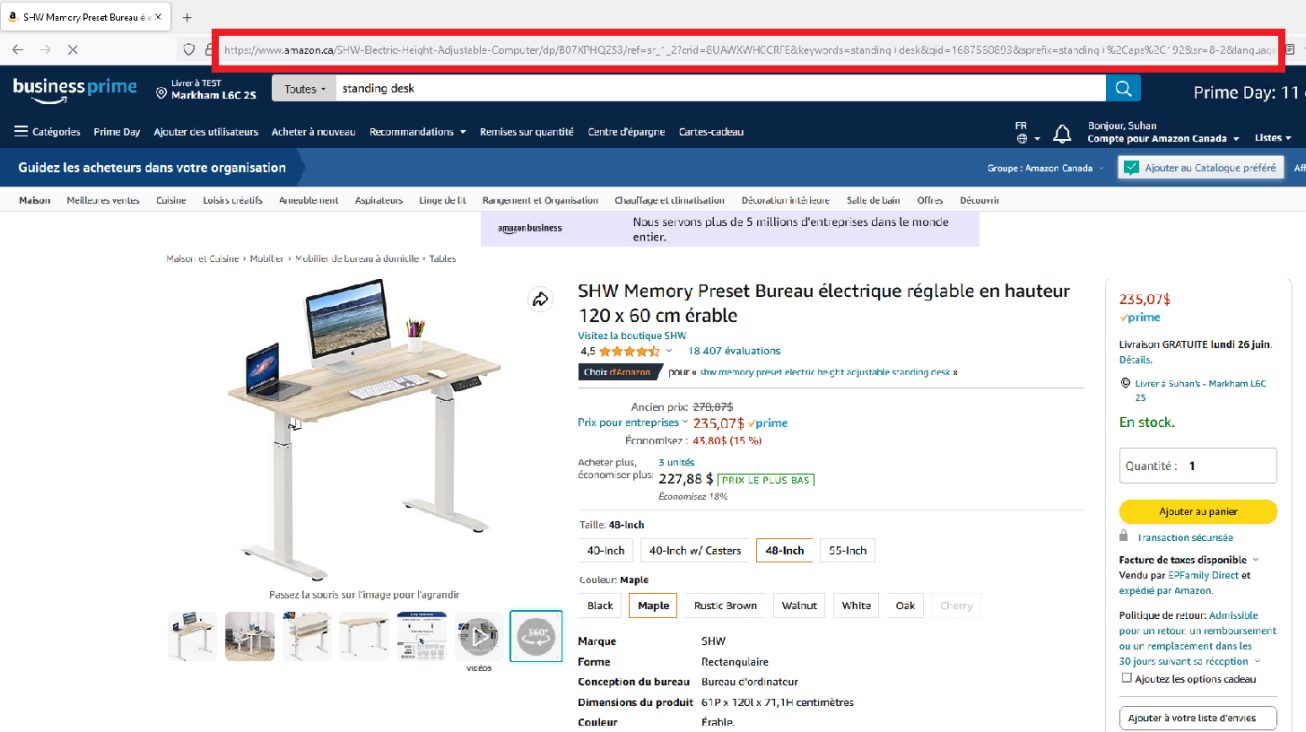Select the 55-Inch size option
Screen dimensions: 1306x732
848,551
